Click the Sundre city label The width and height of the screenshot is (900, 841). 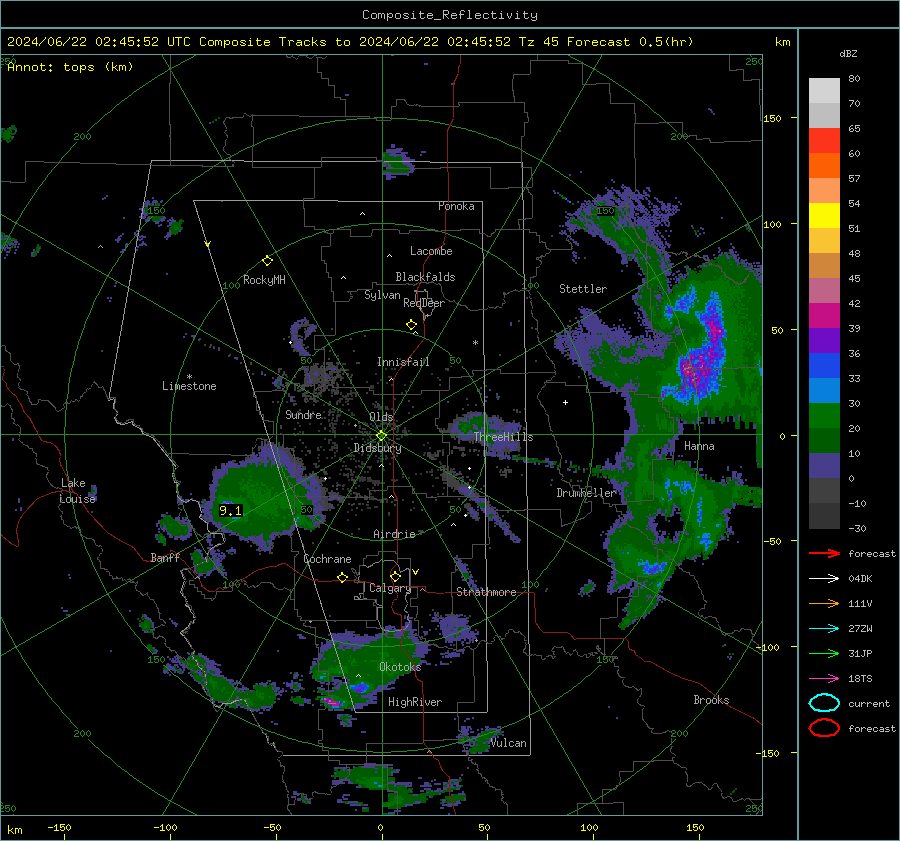(x=303, y=414)
